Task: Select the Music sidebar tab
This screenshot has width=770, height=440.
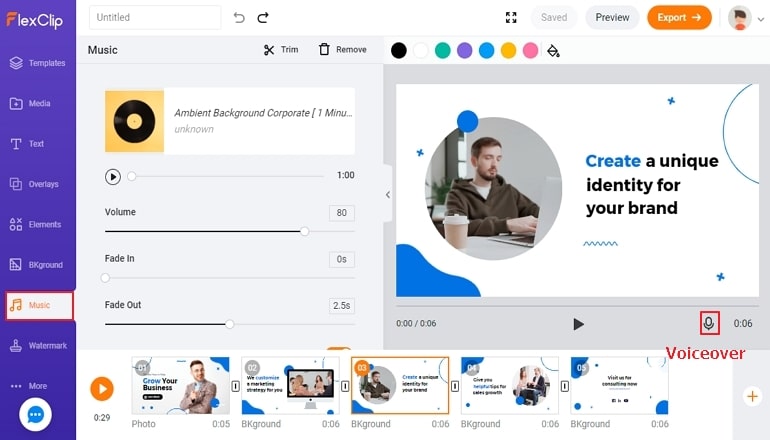Action: pos(39,305)
